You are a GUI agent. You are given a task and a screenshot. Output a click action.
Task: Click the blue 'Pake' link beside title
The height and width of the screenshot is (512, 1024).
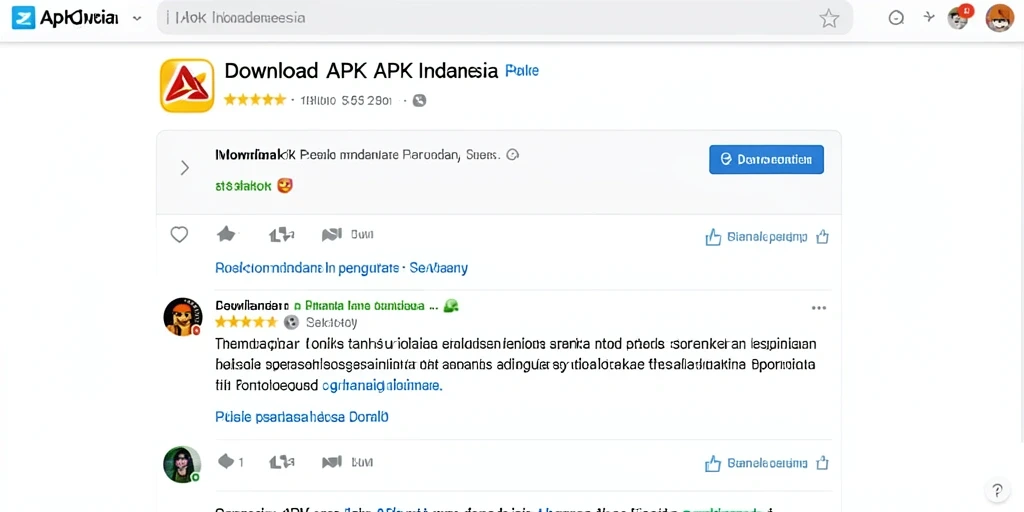522,71
